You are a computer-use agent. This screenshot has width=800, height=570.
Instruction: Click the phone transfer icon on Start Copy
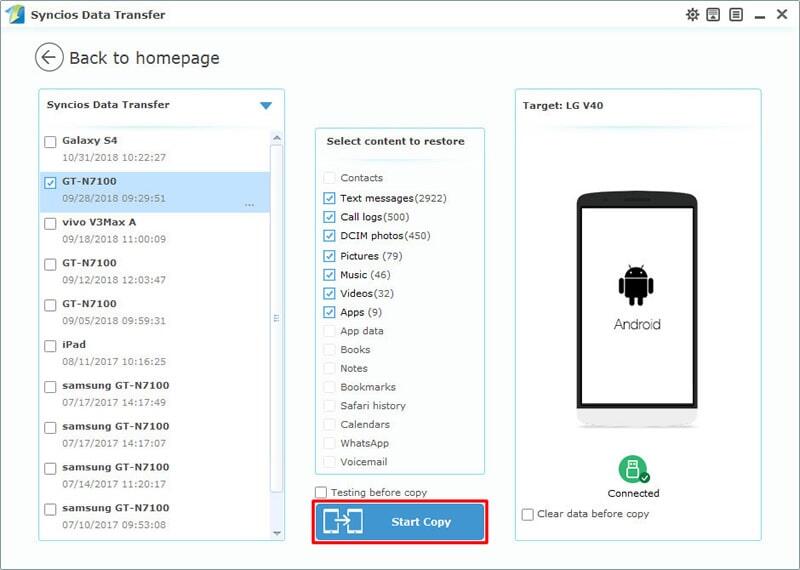(343, 522)
